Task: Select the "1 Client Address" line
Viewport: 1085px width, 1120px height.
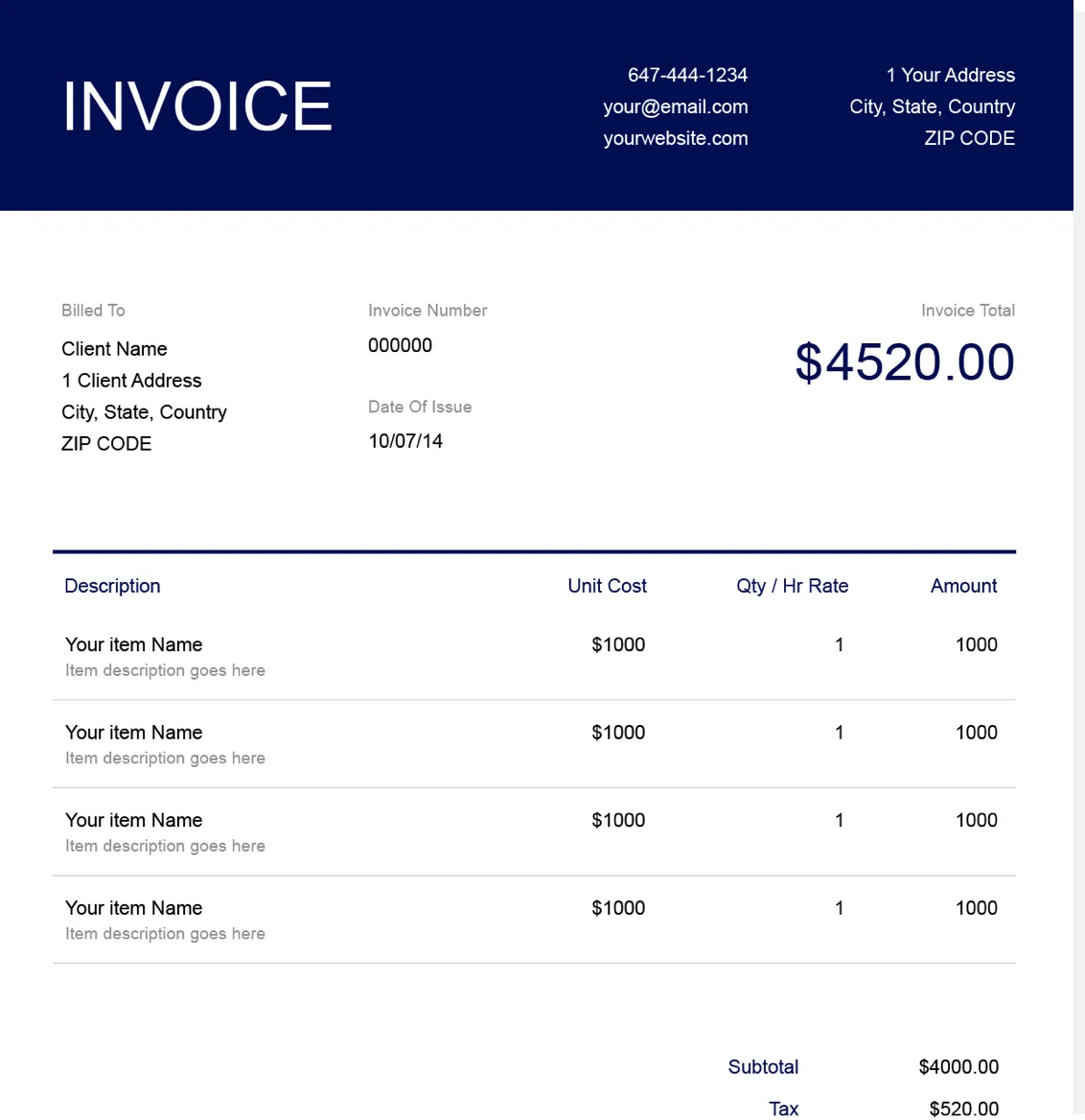Action: click(x=131, y=381)
